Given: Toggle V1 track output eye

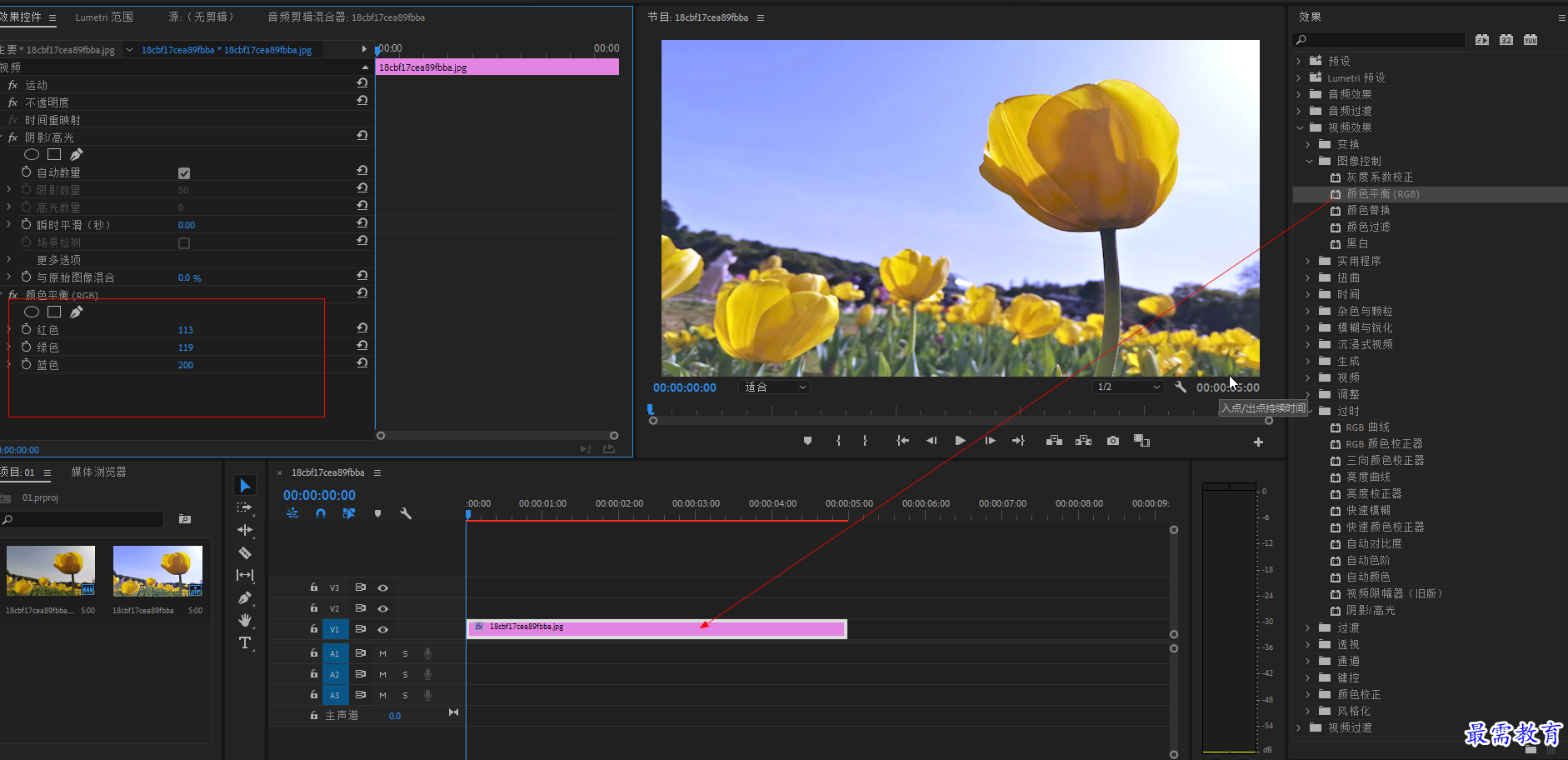Looking at the screenshot, I should coord(383,630).
